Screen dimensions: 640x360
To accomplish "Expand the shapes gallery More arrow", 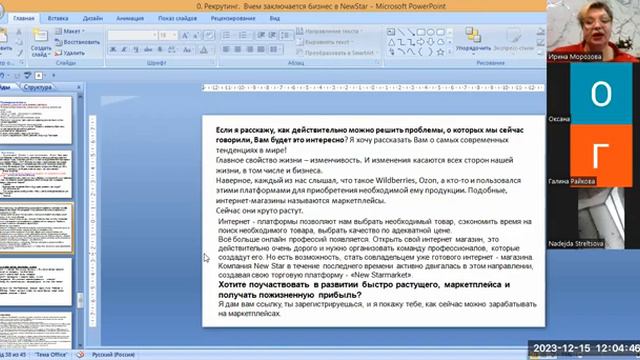I will [x=449, y=52].
